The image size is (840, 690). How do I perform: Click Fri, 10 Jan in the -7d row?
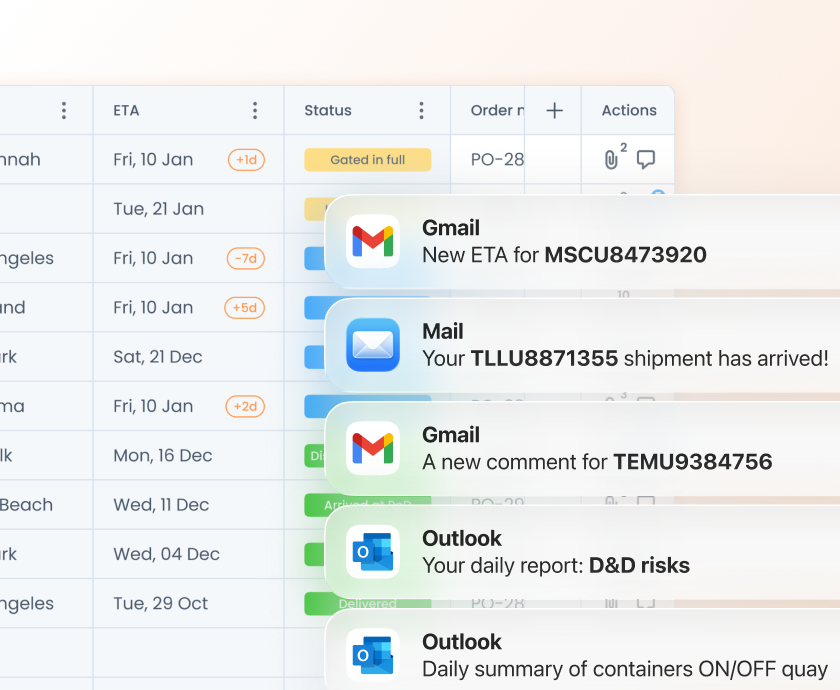point(153,258)
